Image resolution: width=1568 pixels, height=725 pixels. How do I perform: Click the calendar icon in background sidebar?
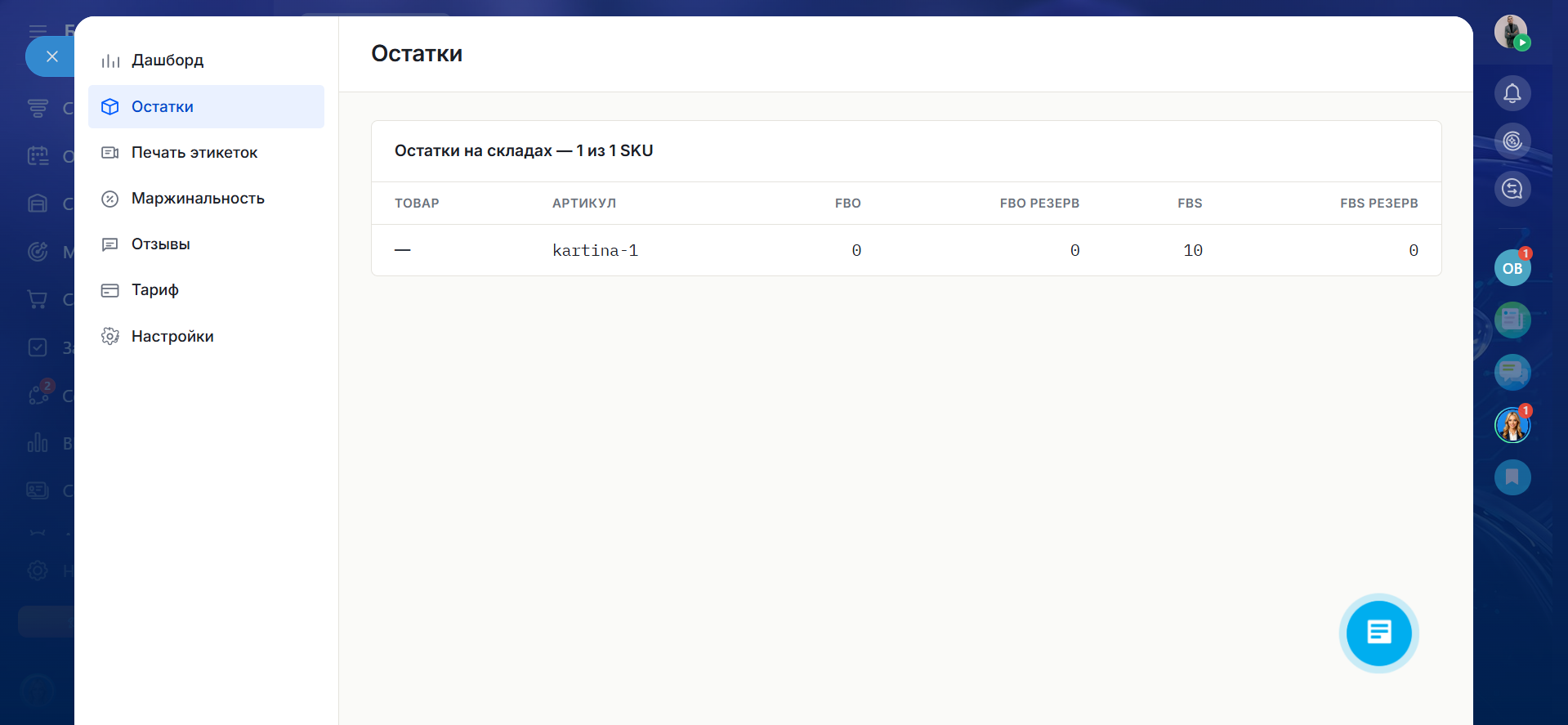tap(38, 155)
